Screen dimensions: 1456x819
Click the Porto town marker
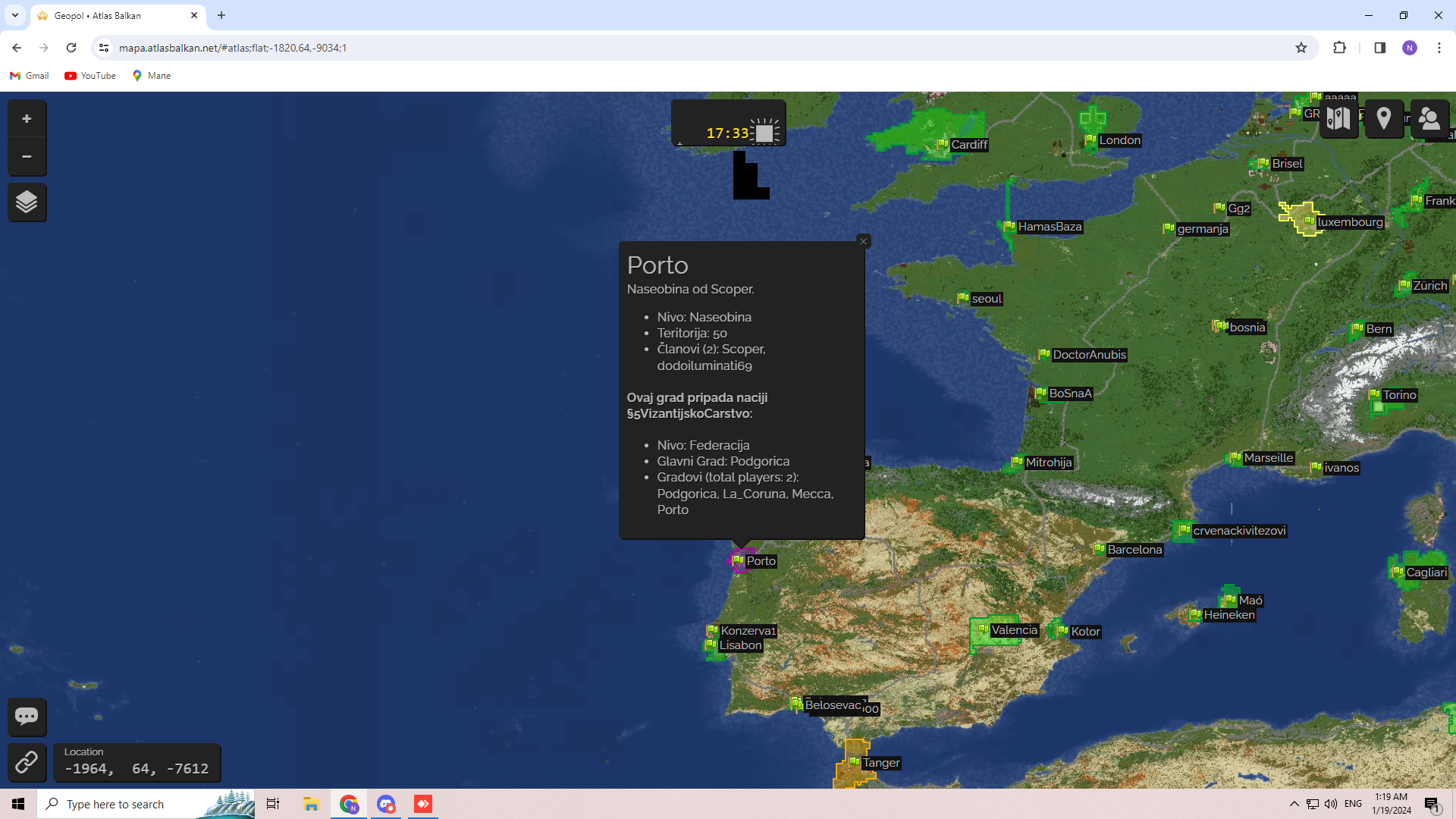click(738, 560)
